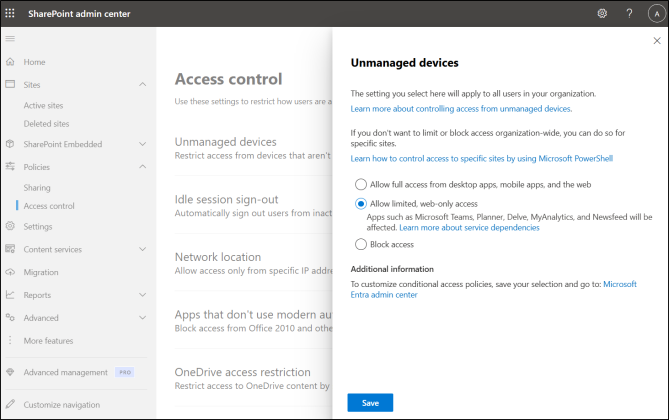Click the Advanced gears icon
The image size is (669, 420).
(10, 317)
